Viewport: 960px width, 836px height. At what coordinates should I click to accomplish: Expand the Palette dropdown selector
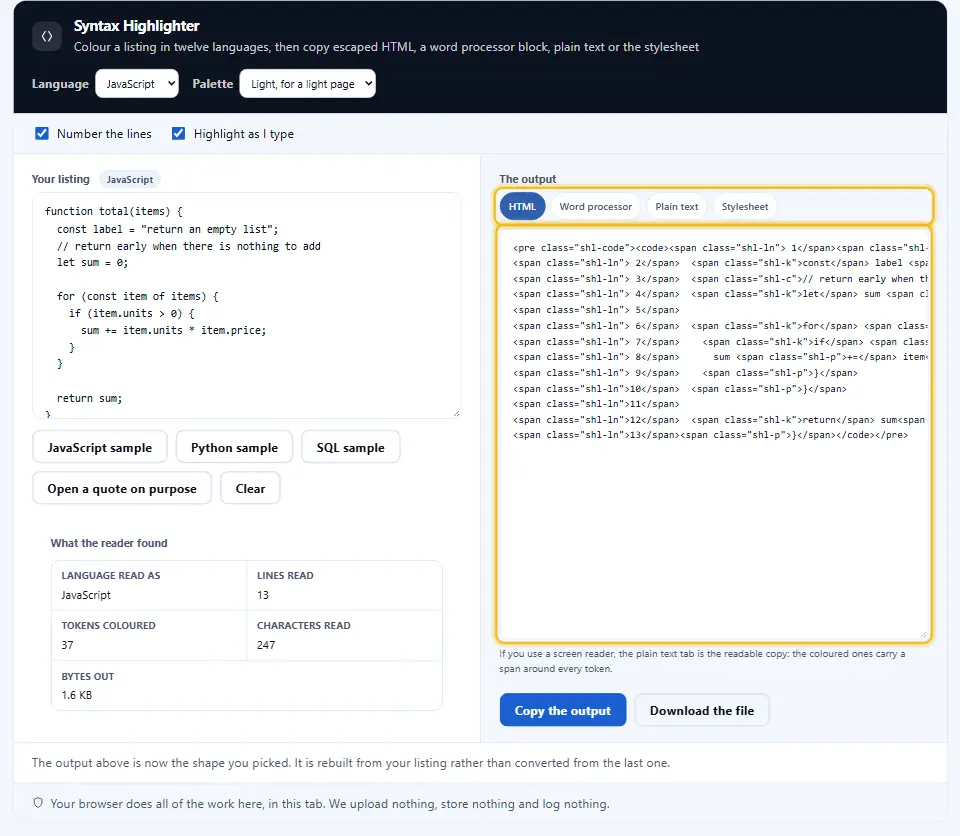click(307, 84)
